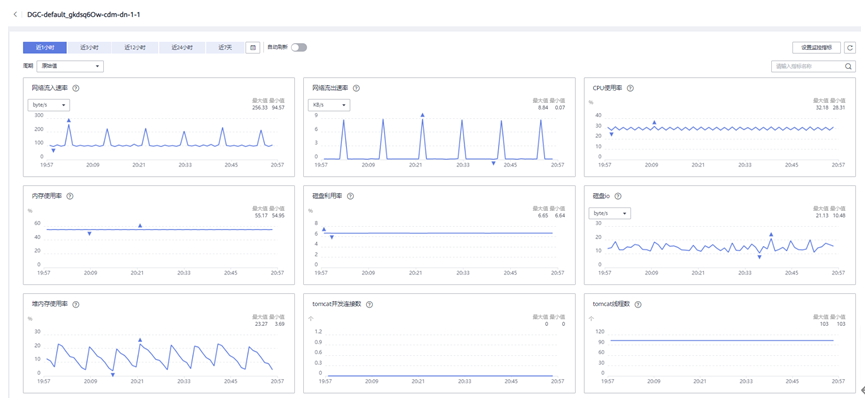865x400 pixels.
Task: Select the 近24小时 time range tab
Action: 181,47
